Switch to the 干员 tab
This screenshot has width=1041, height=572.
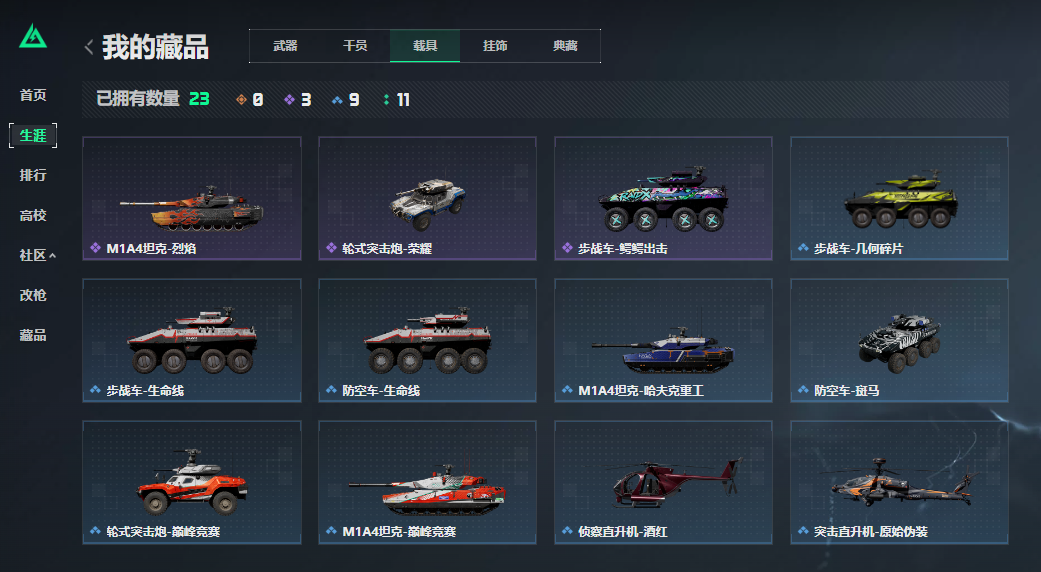click(x=355, y=46)
